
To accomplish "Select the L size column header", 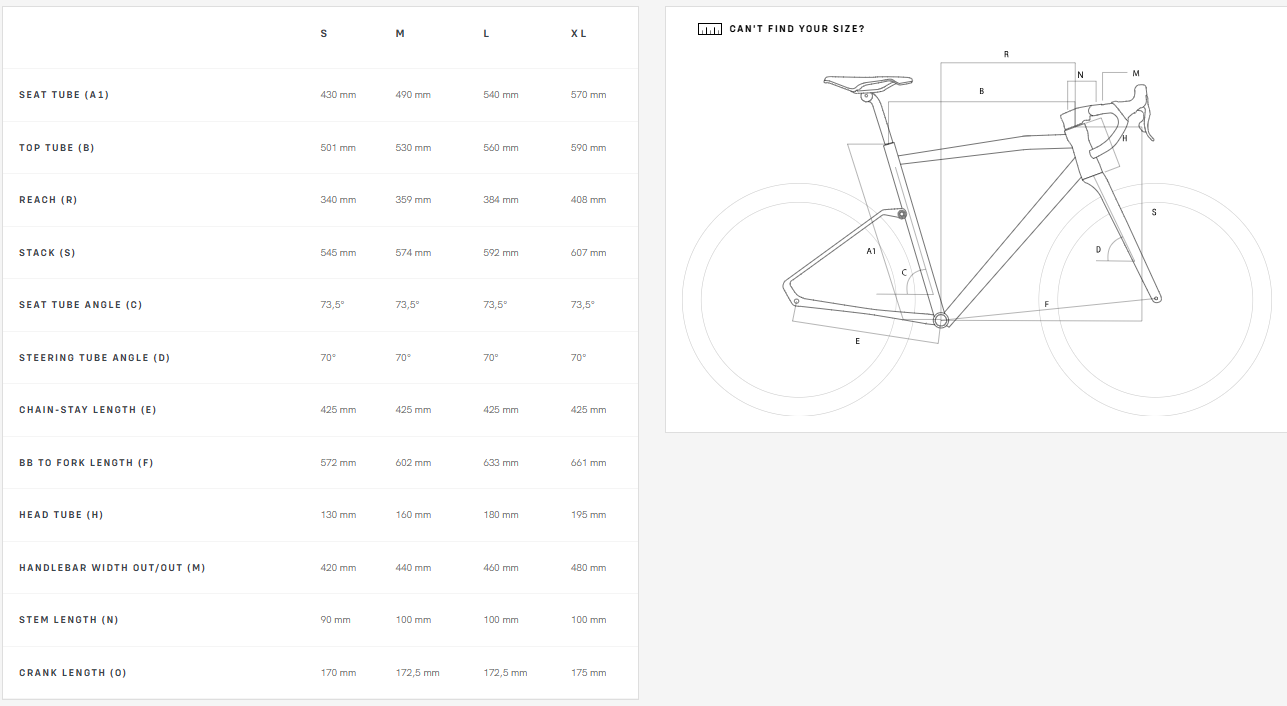I will 486,34.
